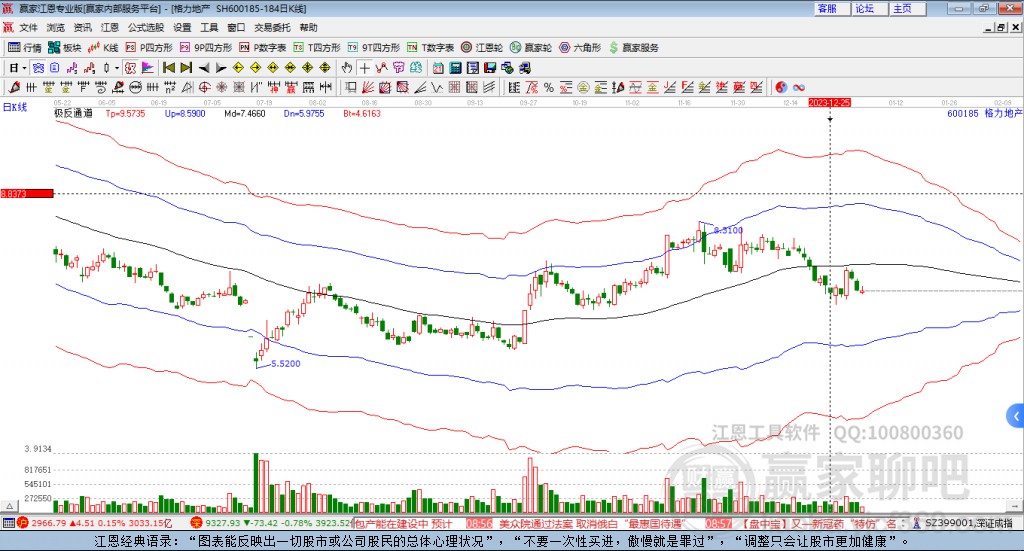Screen dimensions: 1024x551
Task: Click the Md=7.4660 indicator value
Action: point(244,114)
